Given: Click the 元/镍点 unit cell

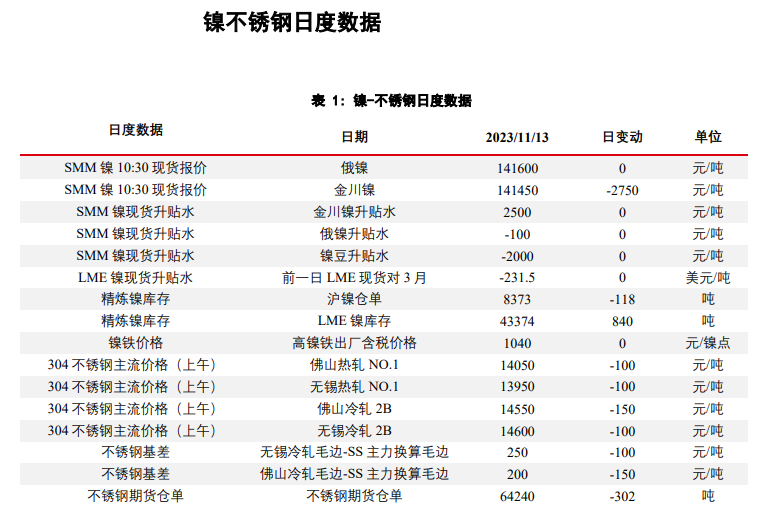Looking at the screenshot, I should click(x=707, y=343).
